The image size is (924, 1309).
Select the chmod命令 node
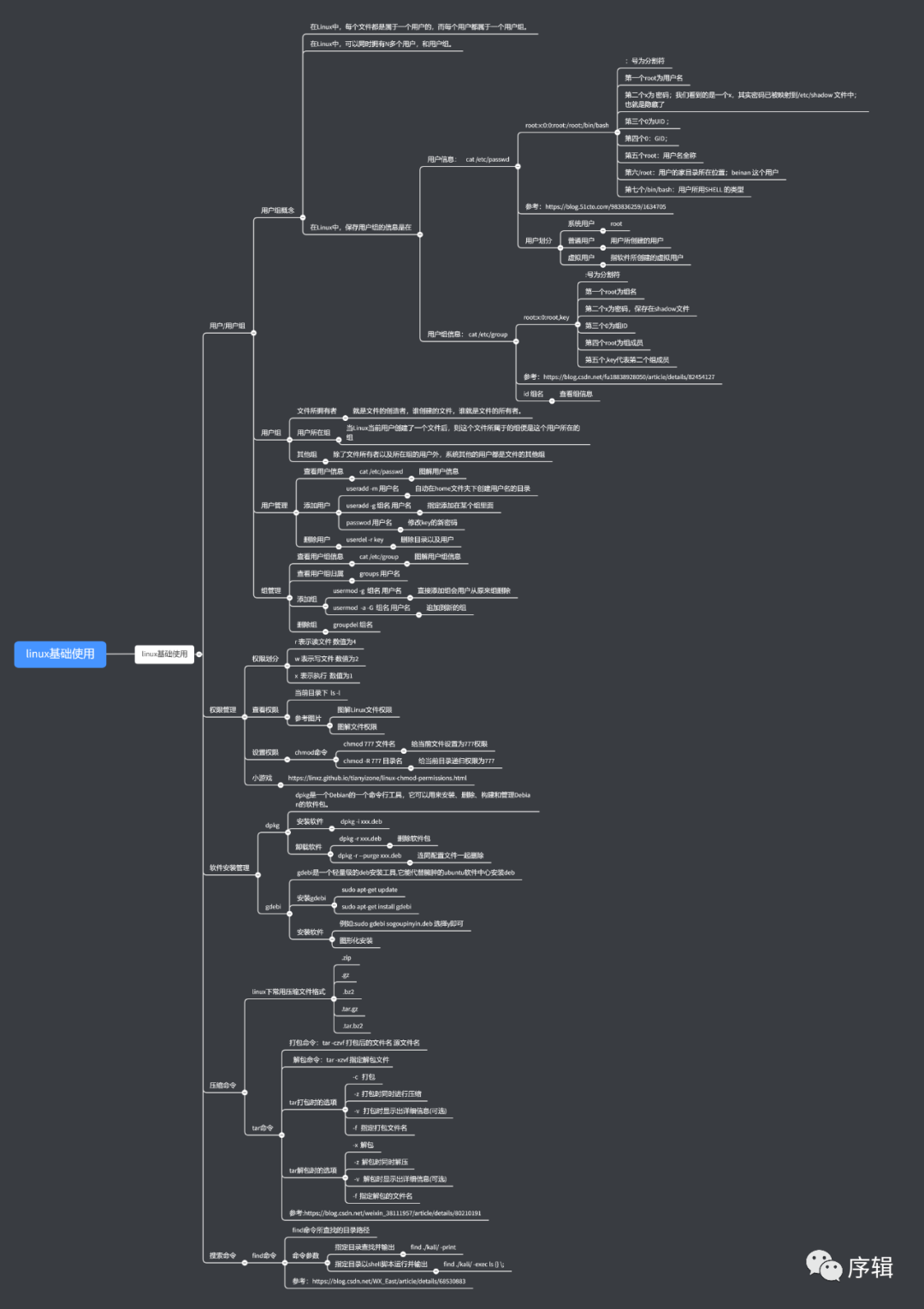(x=311, y=752)
